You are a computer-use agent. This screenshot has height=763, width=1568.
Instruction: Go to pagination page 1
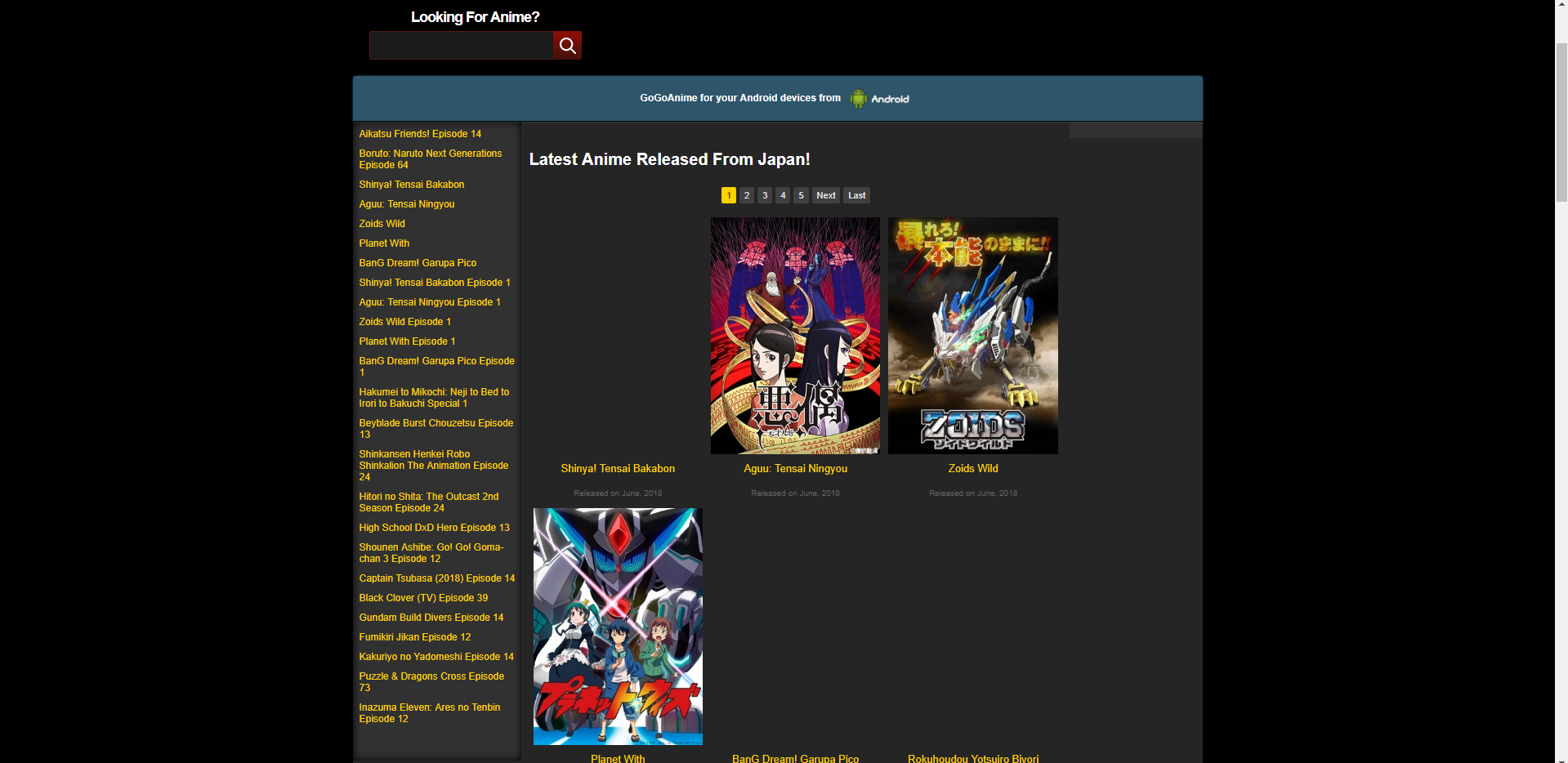tap(729, 195)
